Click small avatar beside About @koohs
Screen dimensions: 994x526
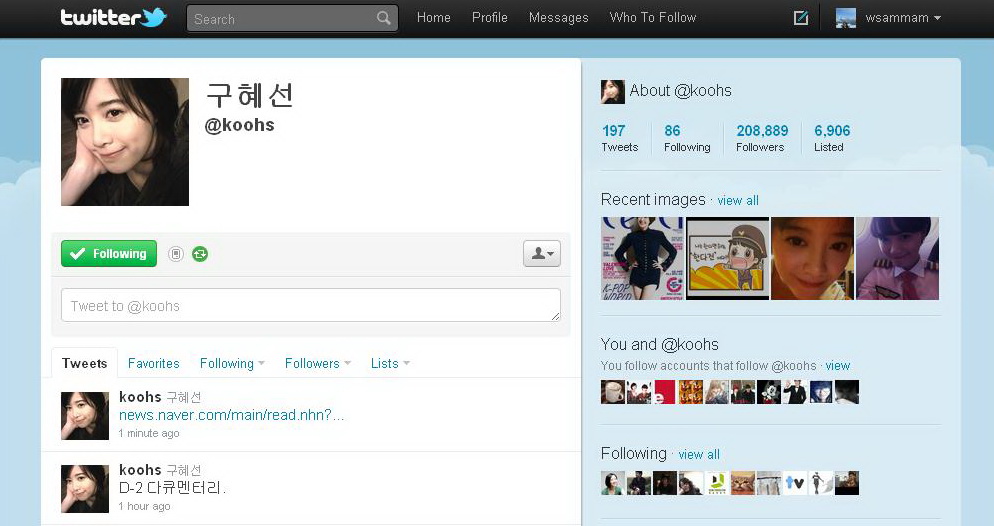coord(612,92)
